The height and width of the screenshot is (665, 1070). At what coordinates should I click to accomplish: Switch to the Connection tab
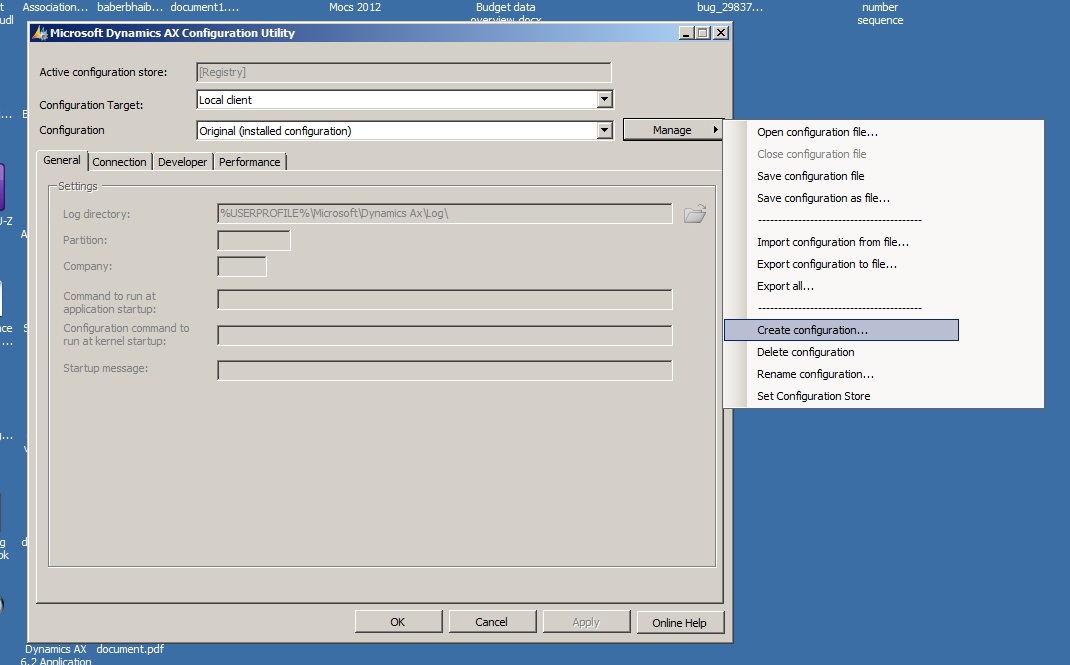(x=119, y=162)
